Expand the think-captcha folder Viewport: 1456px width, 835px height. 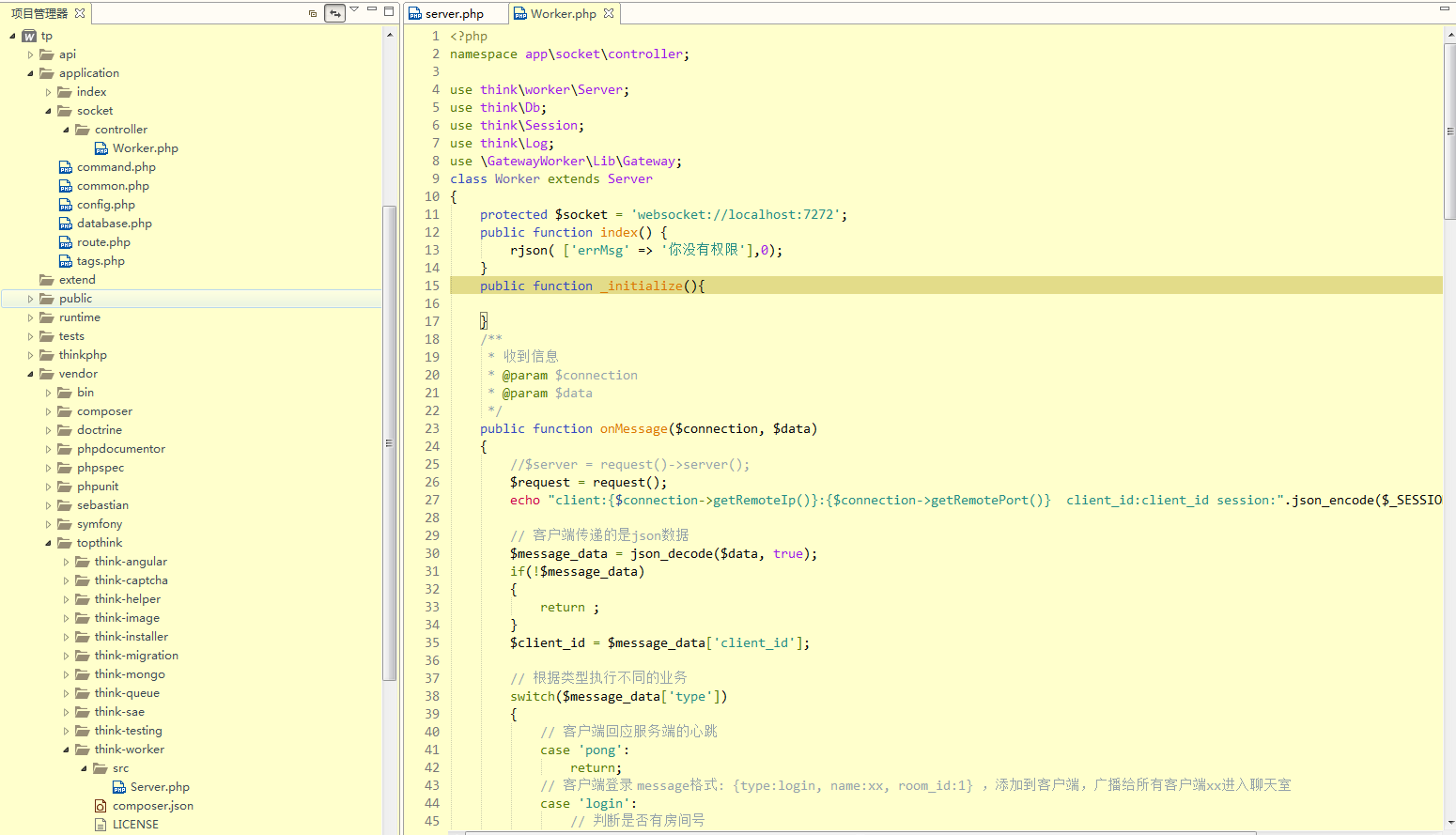pyautogui.click(x=66, y=580)
